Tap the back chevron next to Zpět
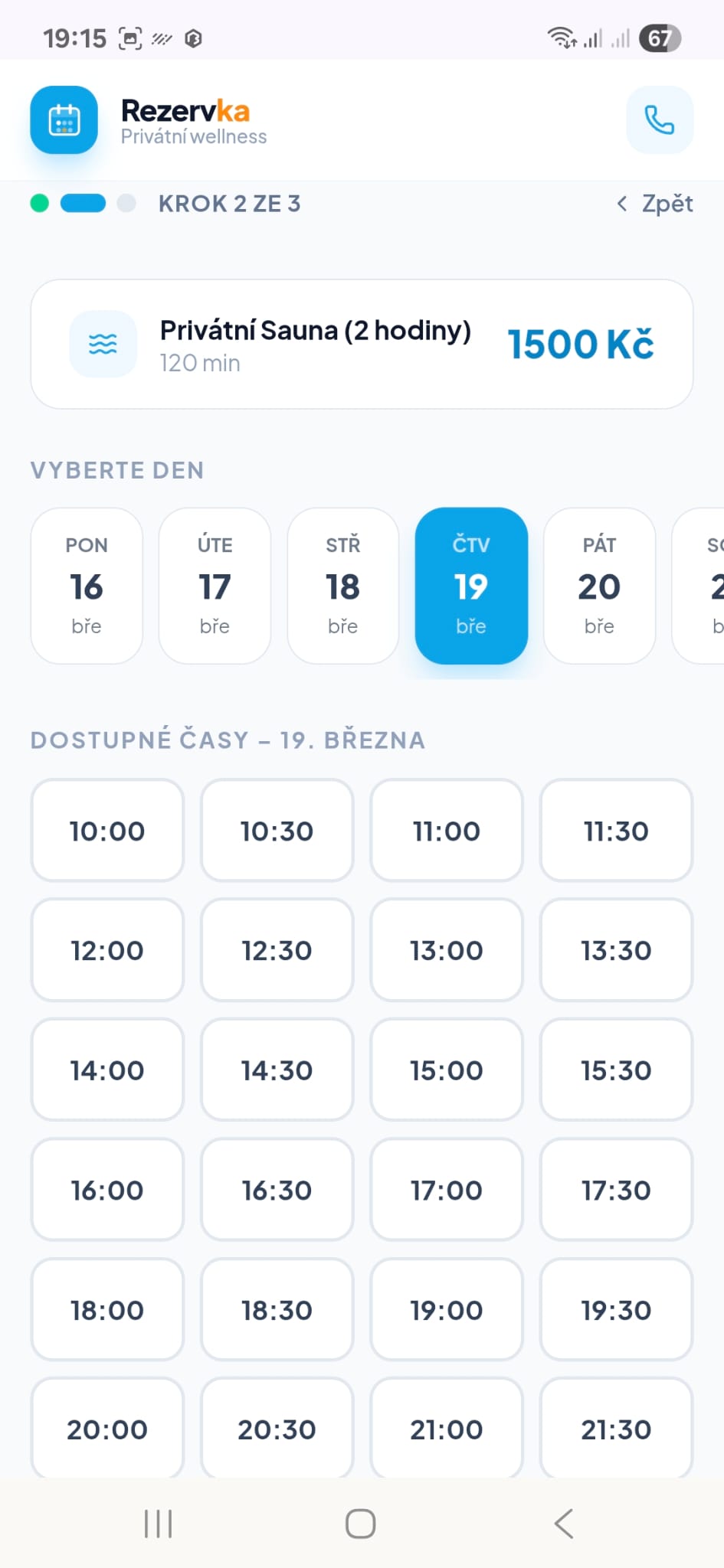 (x=621, y=204)
